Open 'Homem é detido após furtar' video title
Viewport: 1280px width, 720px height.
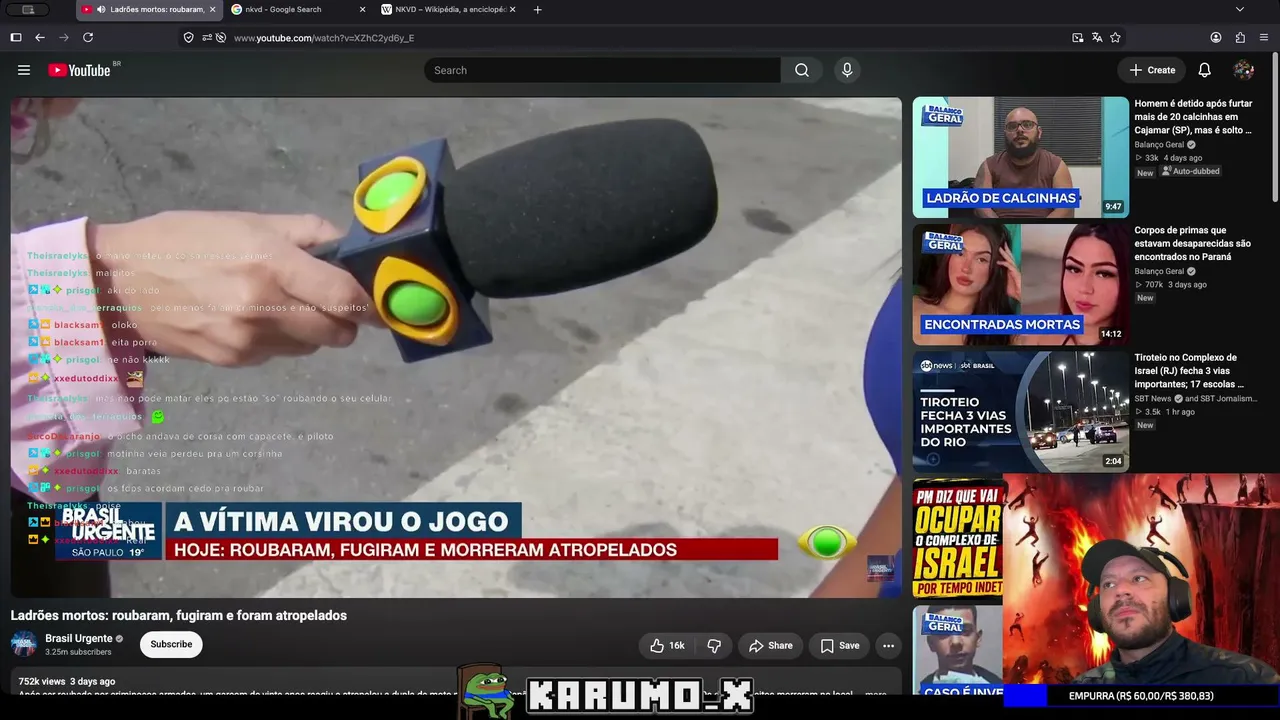1193,117
